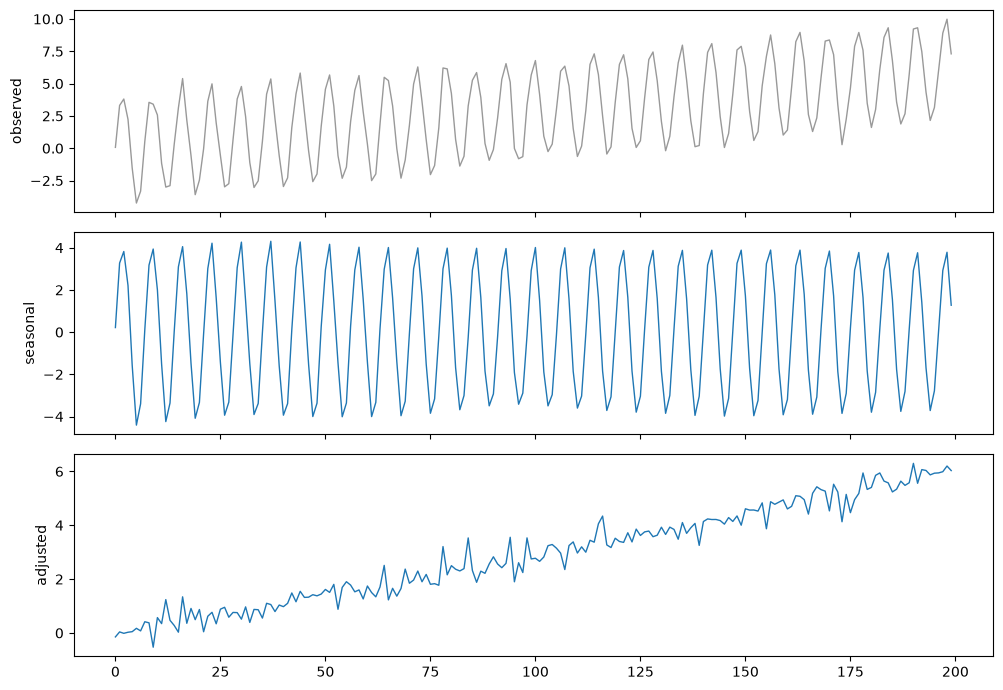Screen dimensions: 1003x690
Task: Click the "0.0" tick on observed axis
Action: pyautogui.click(x=52, y=149)
